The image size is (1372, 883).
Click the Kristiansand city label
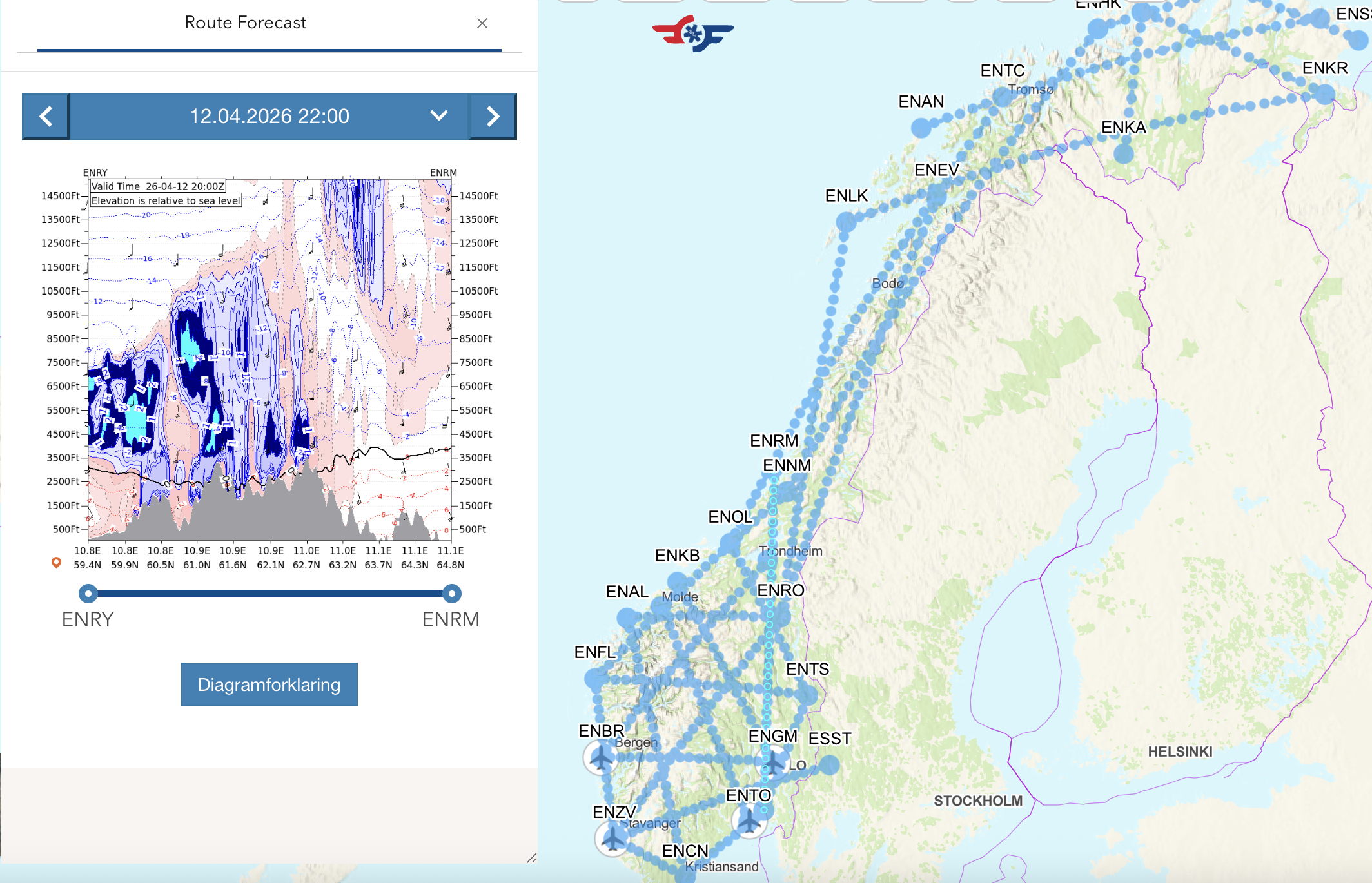point(721,867)
